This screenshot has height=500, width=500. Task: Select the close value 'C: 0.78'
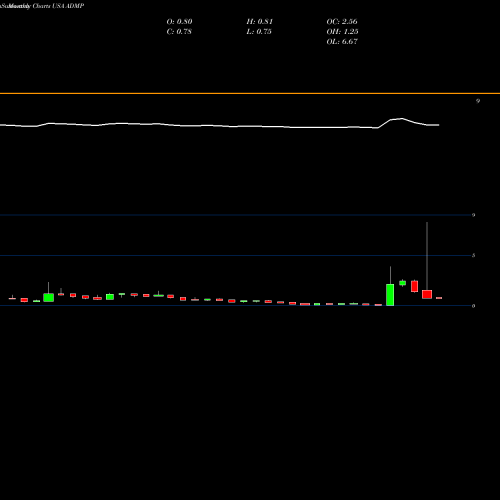pos(179,32)
